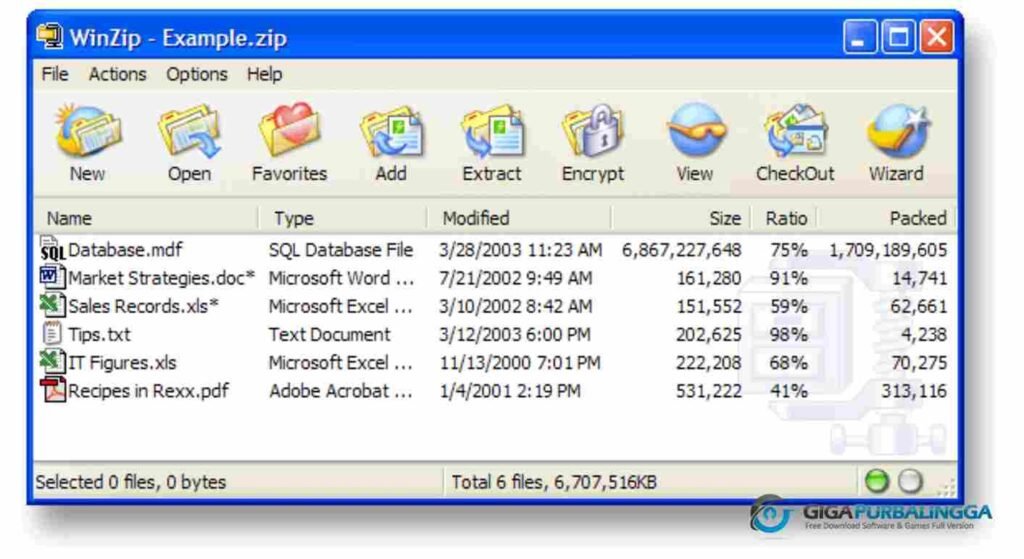The height and width of the screenshot is (559, 1024).
Task: Maximize the WinZip window
Action: pos(898,37)
